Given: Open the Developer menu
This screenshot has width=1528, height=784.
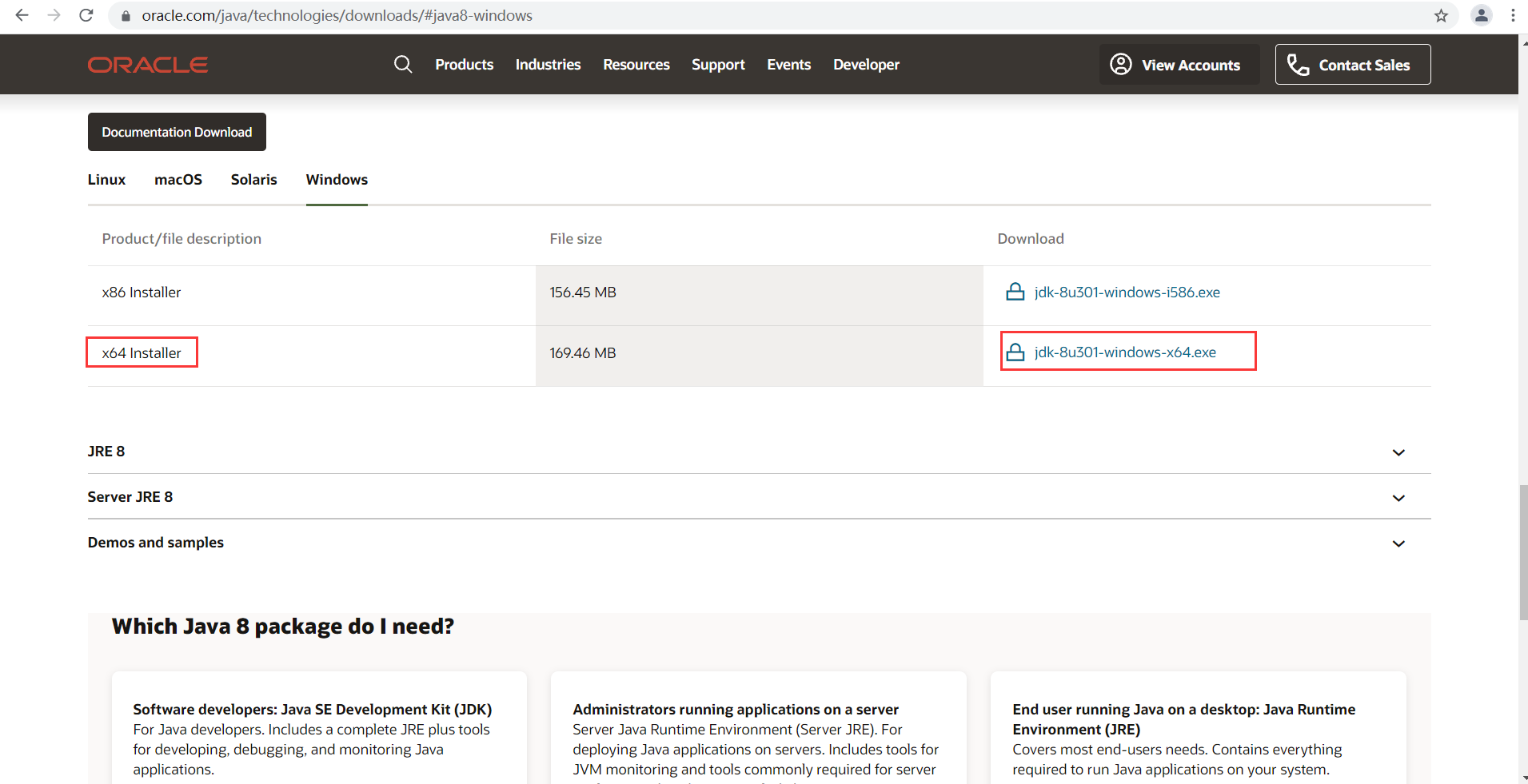Looking at the screenshot, I should pyautogui.click(x=866, y=65).
